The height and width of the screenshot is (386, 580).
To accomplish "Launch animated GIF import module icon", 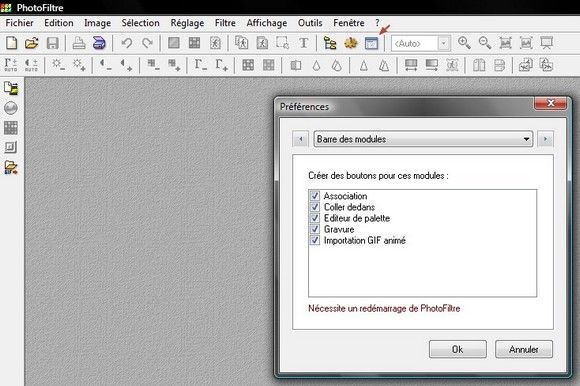I will (x=11, y=167).
